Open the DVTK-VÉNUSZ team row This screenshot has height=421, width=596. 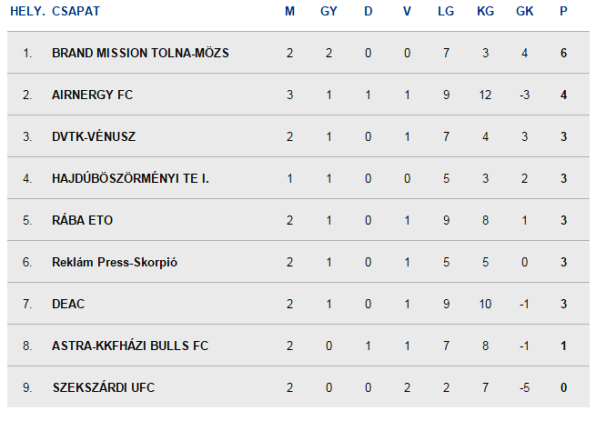[x=298, y=136]
